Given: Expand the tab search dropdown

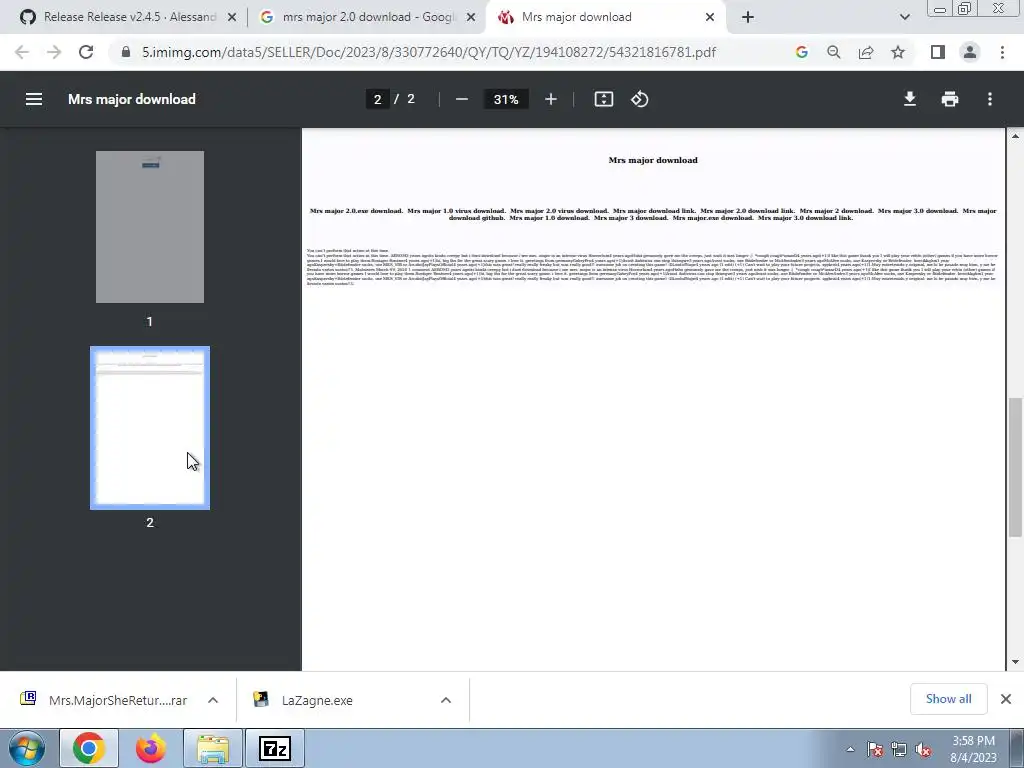Looking at the screenshot, I should [x=904, y=18].
